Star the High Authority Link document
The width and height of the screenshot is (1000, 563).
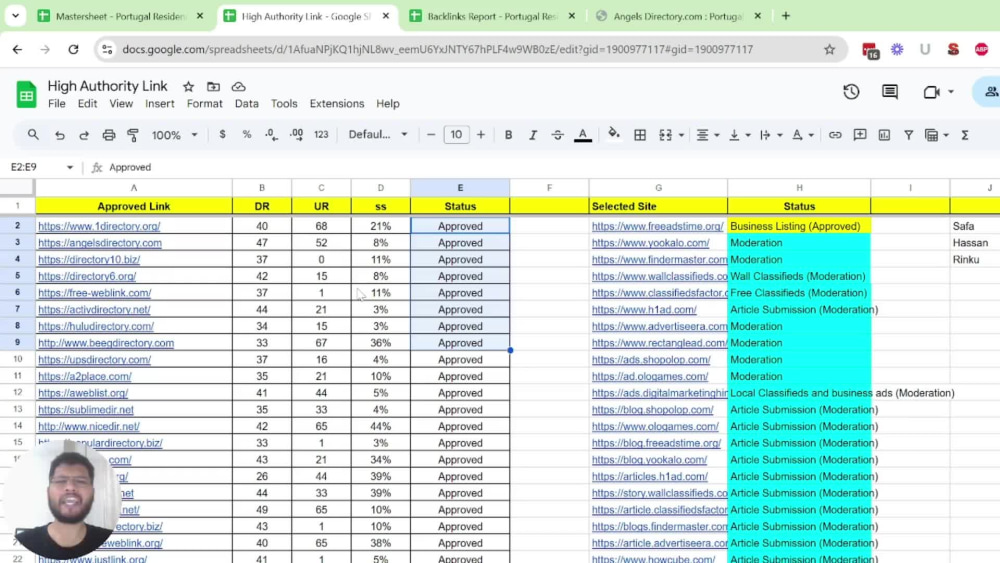(x=188, y=87)
